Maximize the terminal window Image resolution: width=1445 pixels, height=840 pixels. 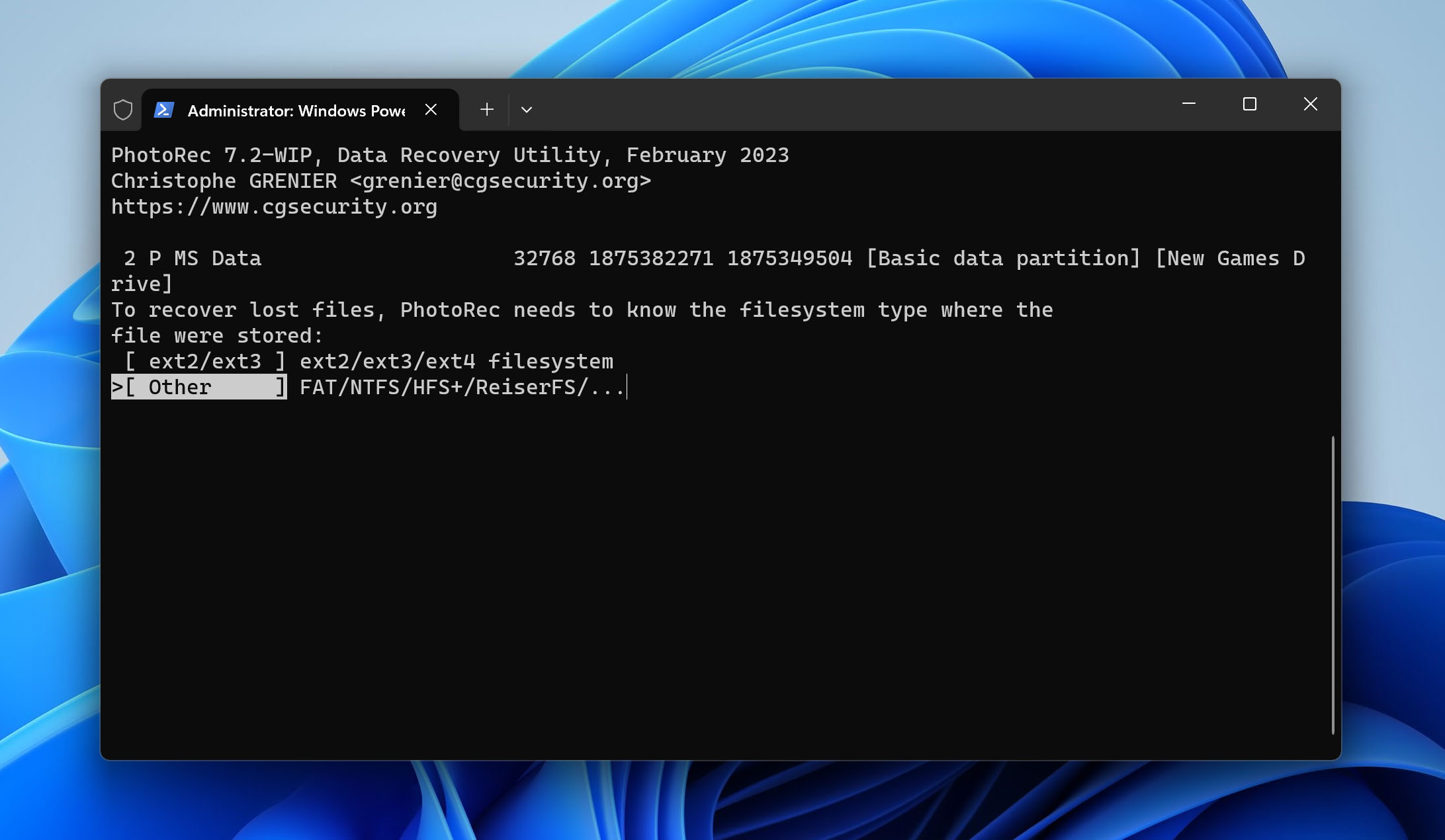click(1250, 104)
